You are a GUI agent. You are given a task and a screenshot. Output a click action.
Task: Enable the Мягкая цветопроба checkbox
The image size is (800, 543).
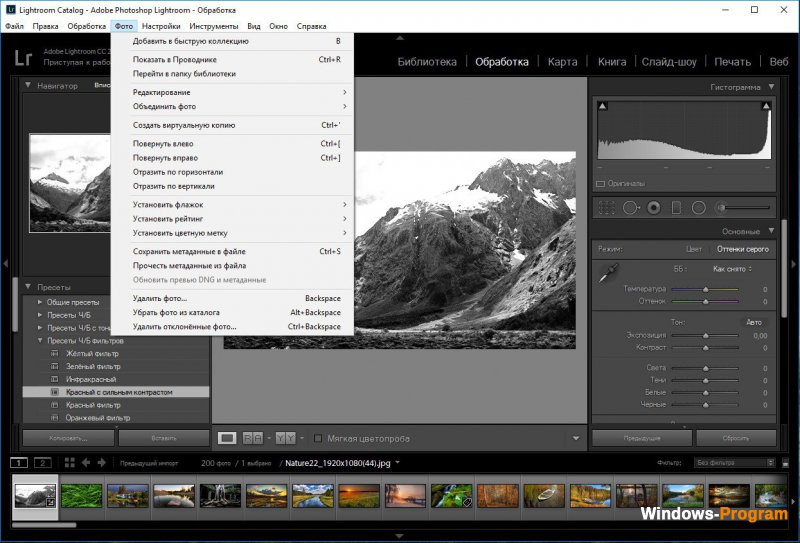(x=318, y=438)
